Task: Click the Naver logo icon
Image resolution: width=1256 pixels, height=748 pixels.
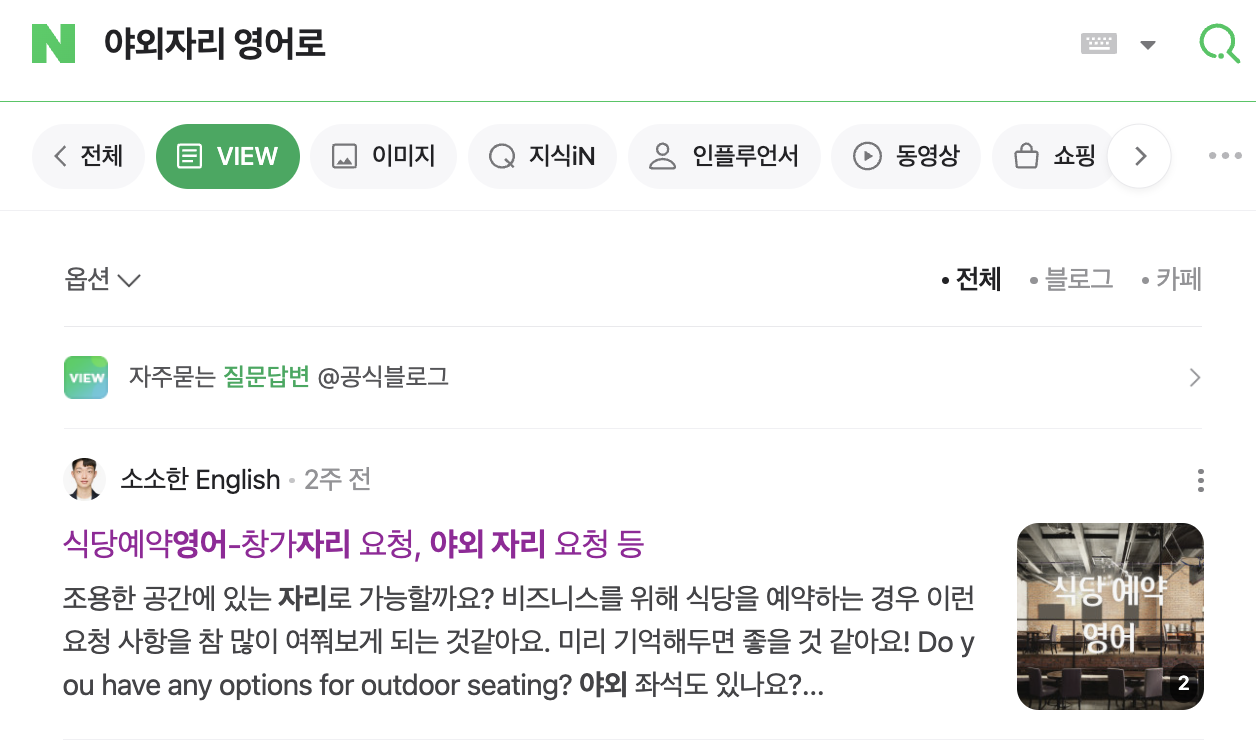Action: tap(54, 44)
